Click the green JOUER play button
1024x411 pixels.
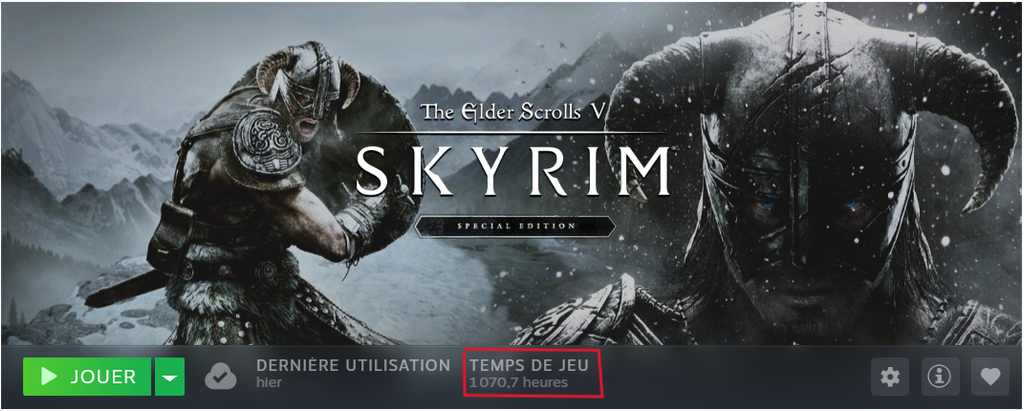click(x=87, y=376)
